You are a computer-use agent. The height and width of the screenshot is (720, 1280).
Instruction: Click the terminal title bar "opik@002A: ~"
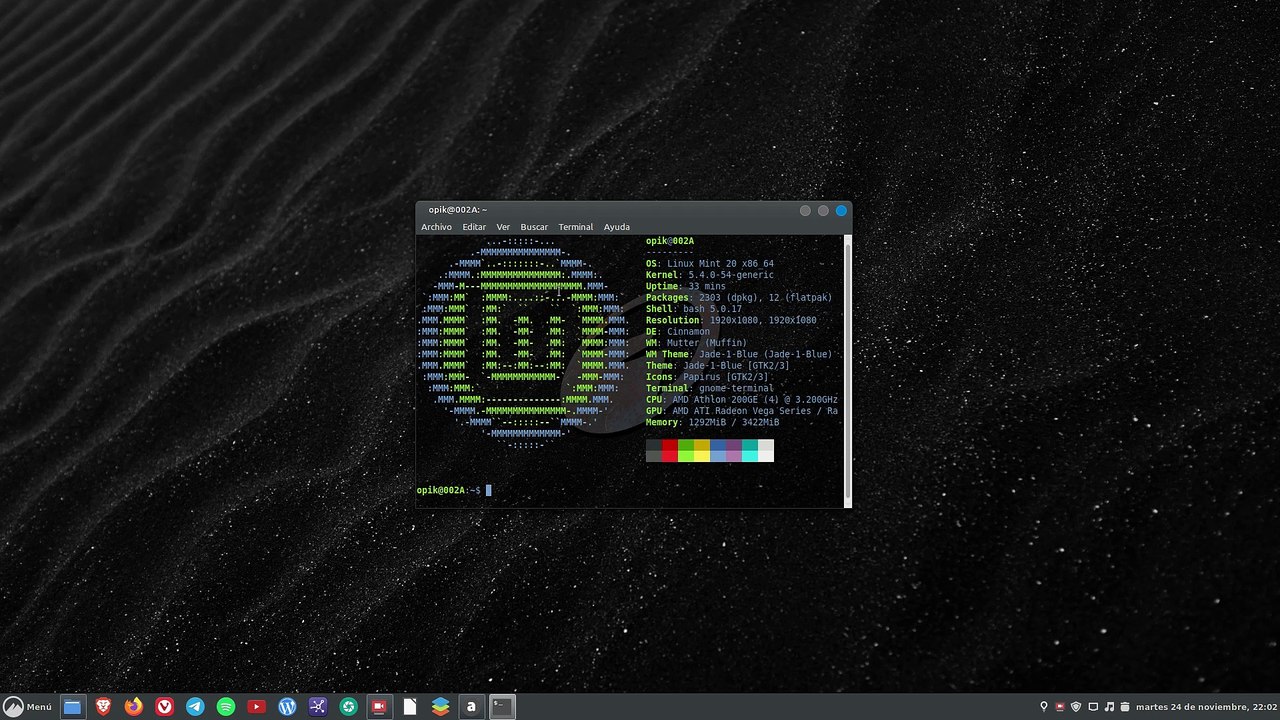pyautogui.click(x=458, y=210)
